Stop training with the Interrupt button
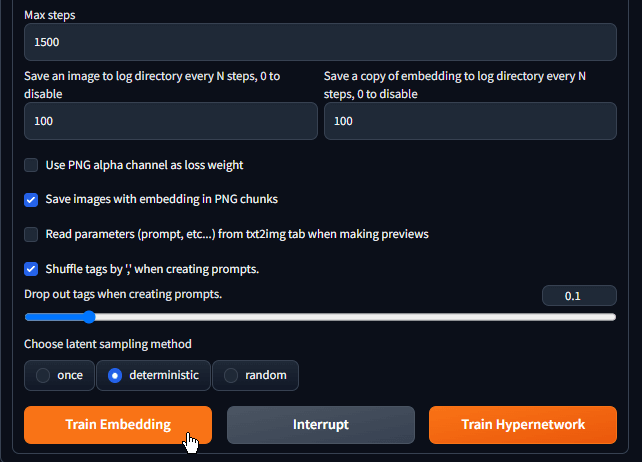The image size is (642, 462). (x=321, y=425)
